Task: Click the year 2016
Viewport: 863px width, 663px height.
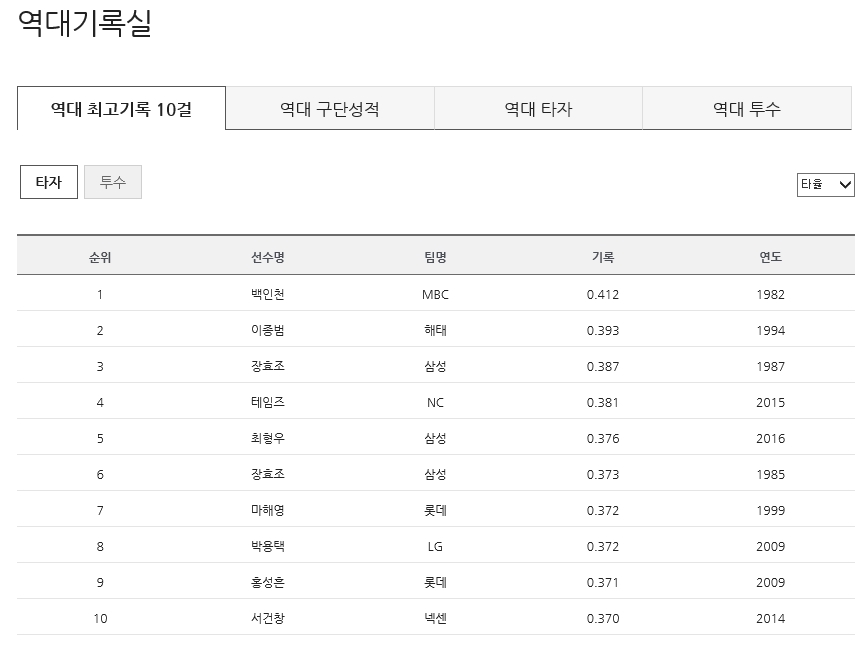Action: [771, 439]
